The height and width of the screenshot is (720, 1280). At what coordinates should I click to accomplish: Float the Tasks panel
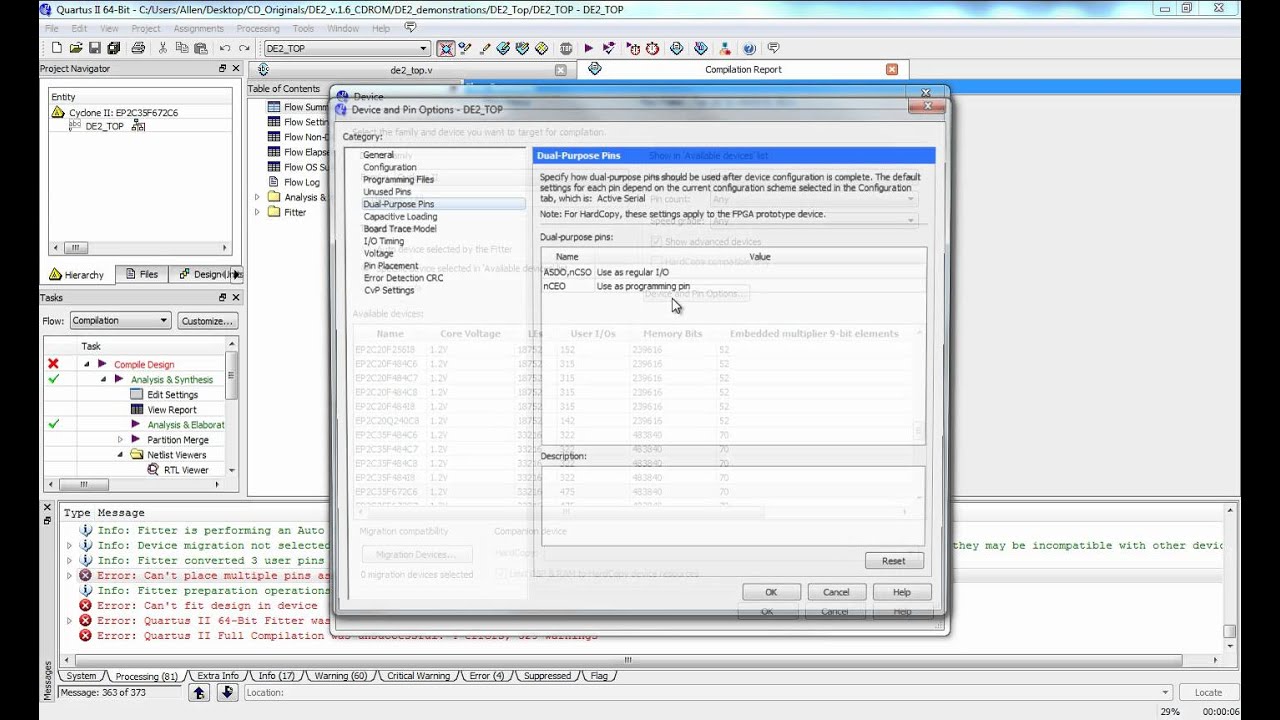tap(222, 298)
